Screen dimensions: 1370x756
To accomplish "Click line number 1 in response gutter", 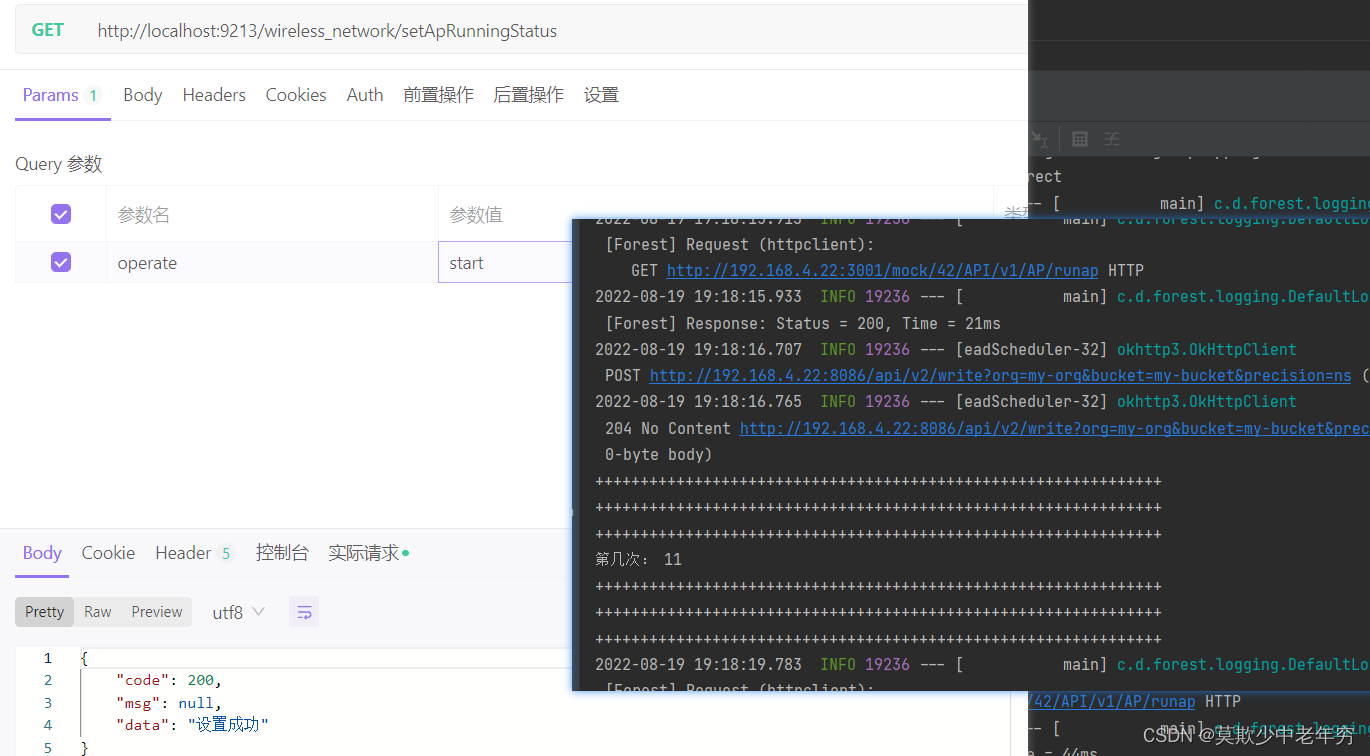I will click(47, 658).
